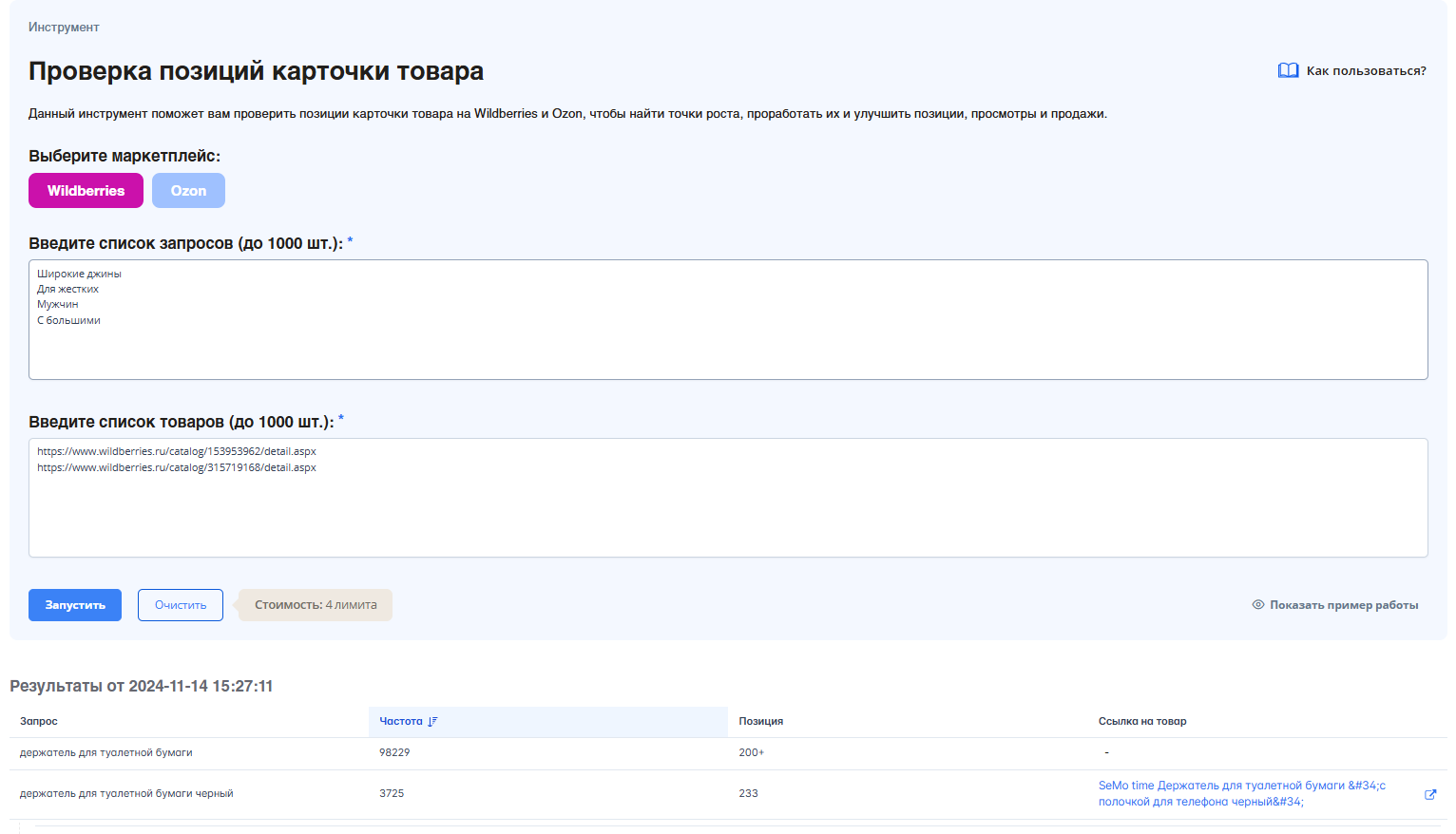Viewport: 1456px width, 834px height.
Task: Click the Позиция column header
Action: pyautogui.click(x=760, y=722)
